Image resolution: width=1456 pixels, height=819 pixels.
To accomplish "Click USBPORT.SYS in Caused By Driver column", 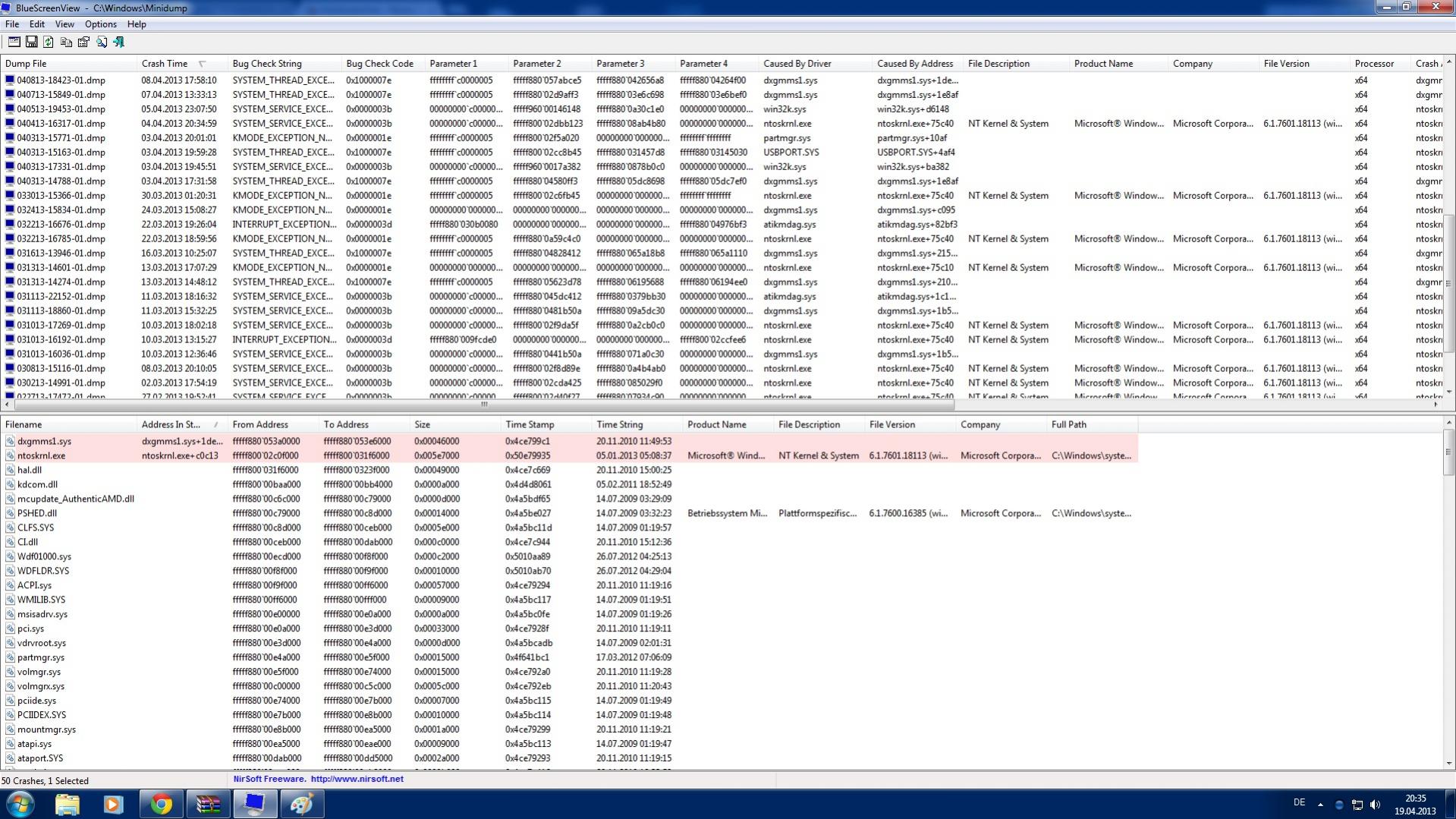I will (791, 152).
